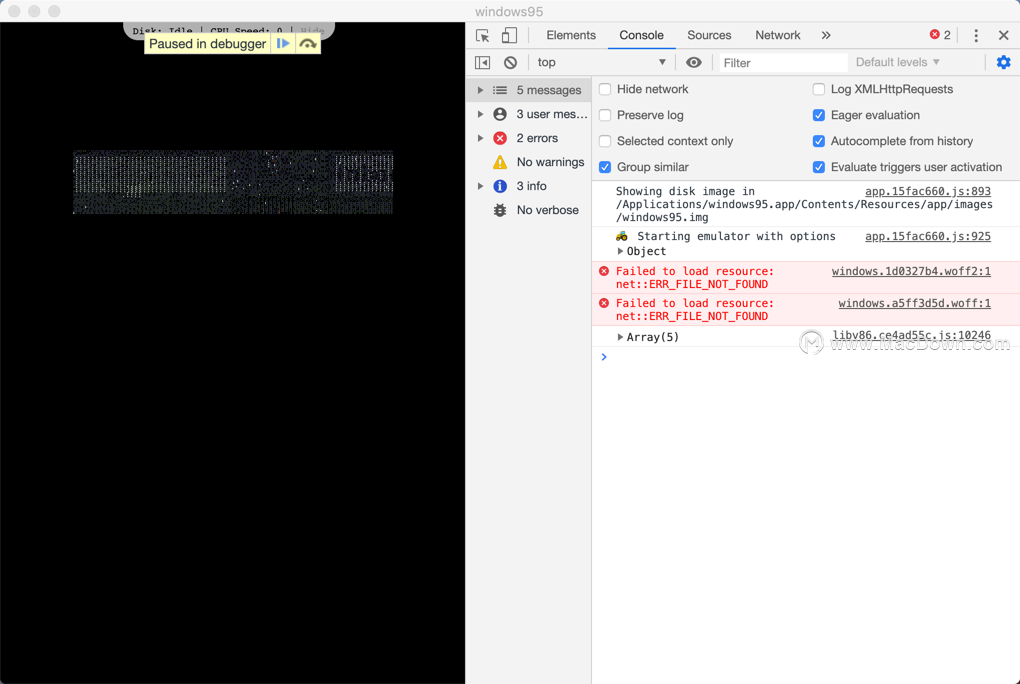The width and height of the screenshot is (1020, 684).
Task: Open the red error count badge
Action: [x=940, y=35]
